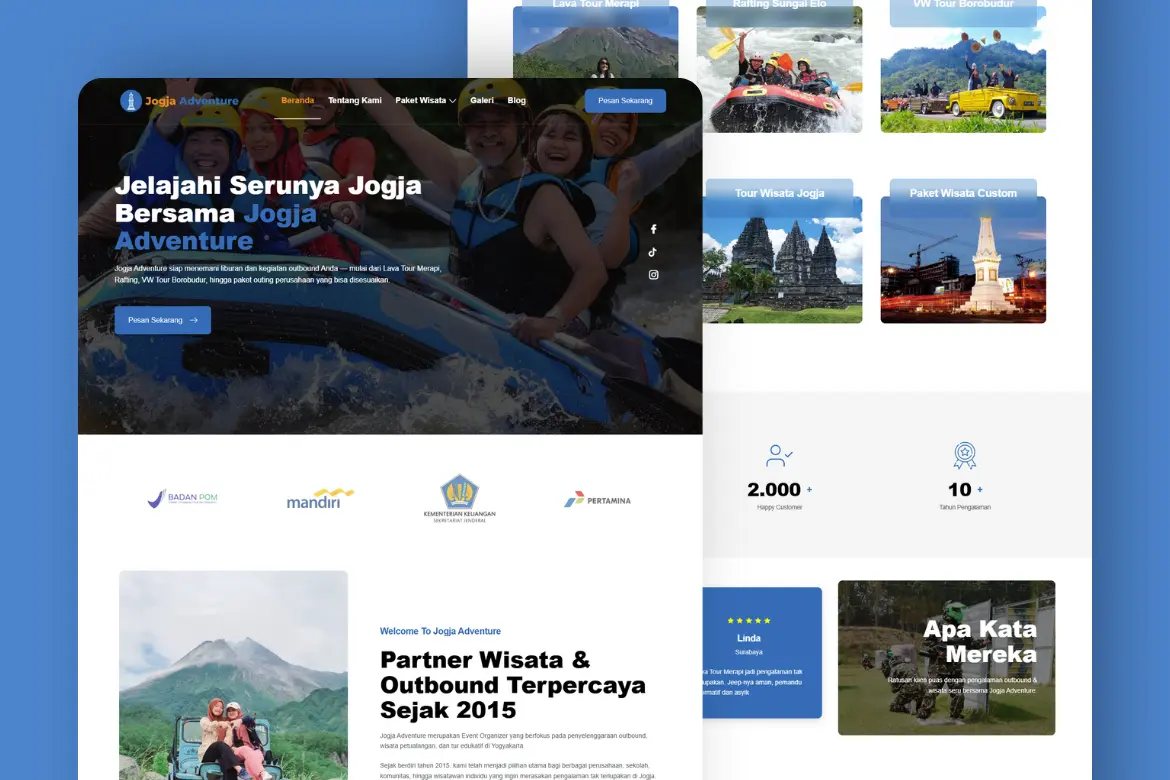Click the Mandiri bank logo

[320, 498]
